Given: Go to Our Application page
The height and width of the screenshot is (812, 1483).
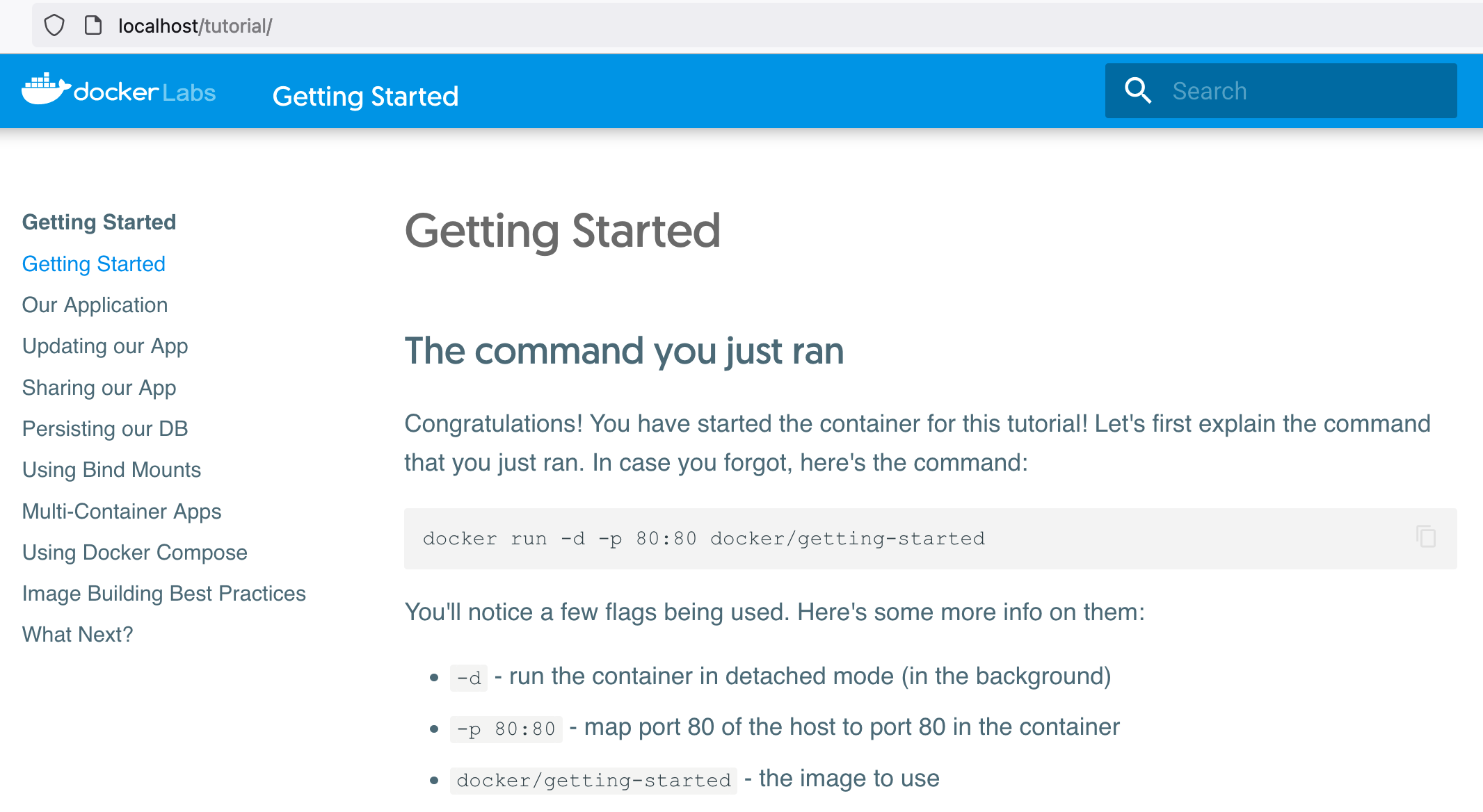Looking at the screenshot, I should click(95, 305).
